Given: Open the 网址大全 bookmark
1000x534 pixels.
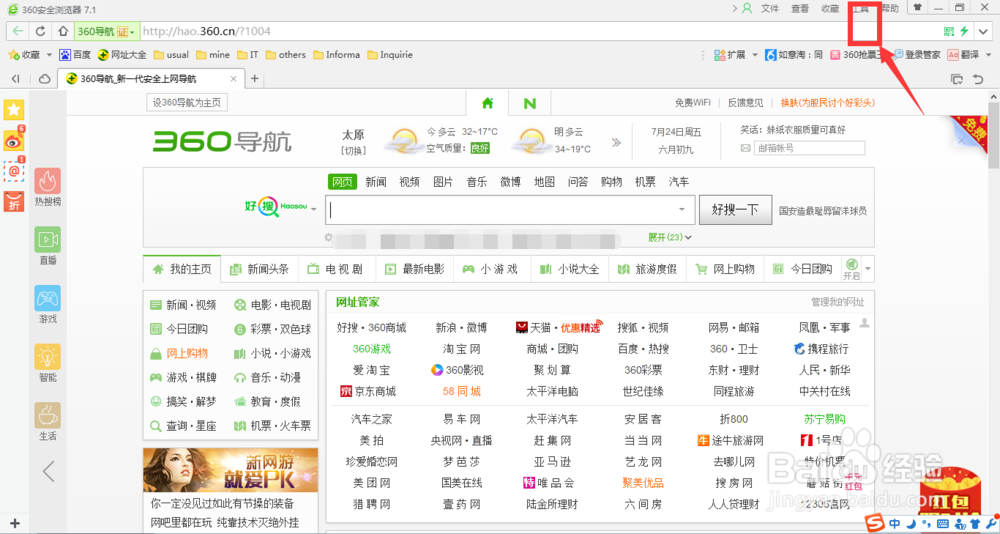Looking at the screenshot, I should click(x=122, y=55).
